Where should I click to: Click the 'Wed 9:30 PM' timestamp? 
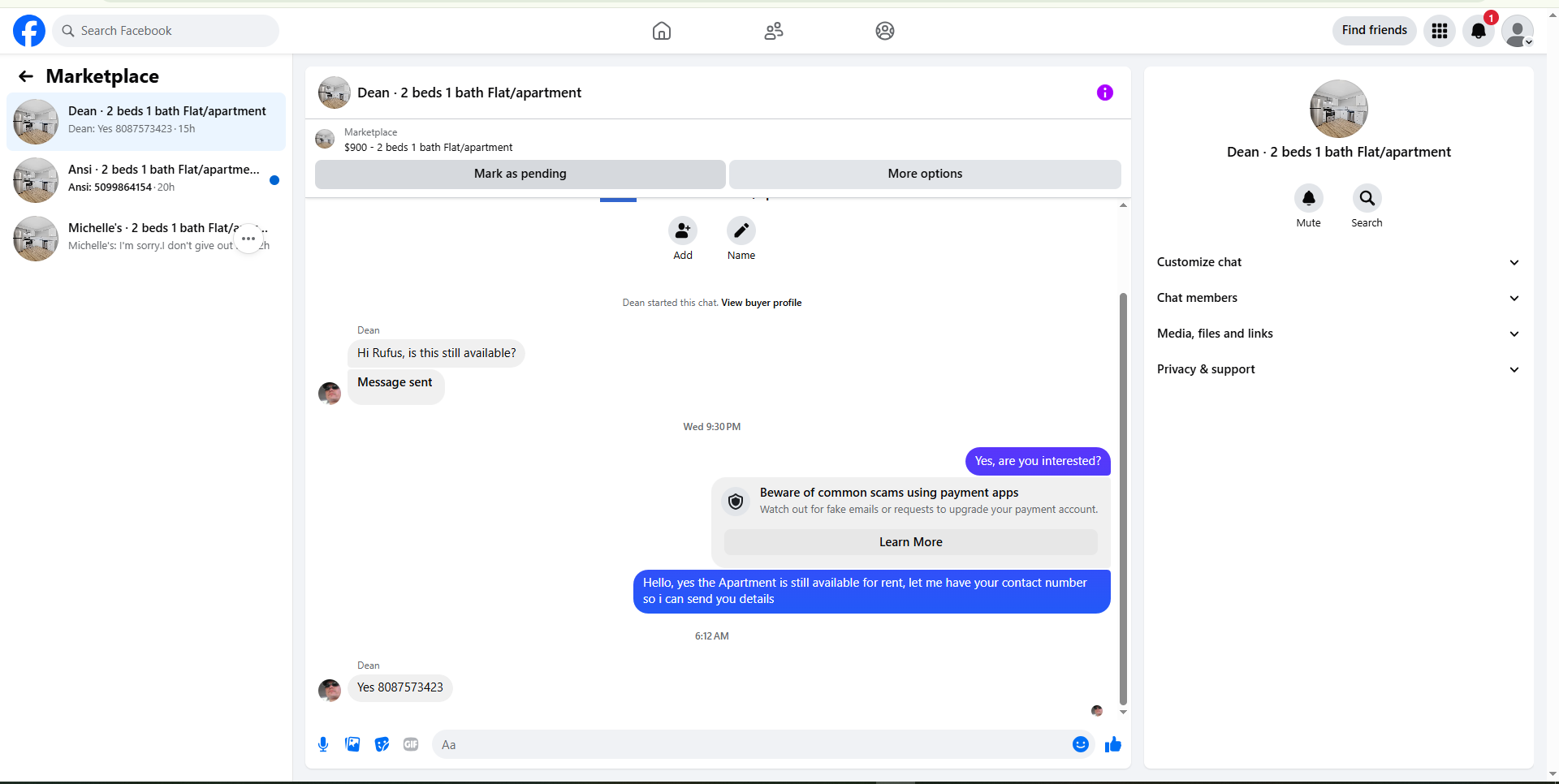point(712,427)
